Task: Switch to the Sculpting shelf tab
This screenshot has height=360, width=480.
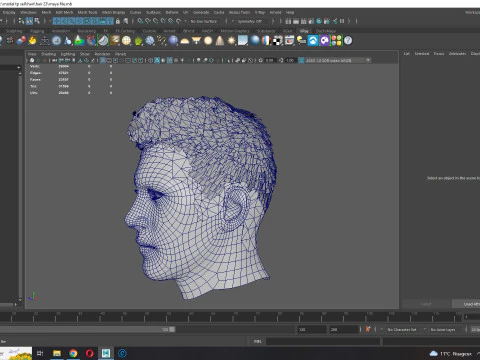Action: coord(14,31)
